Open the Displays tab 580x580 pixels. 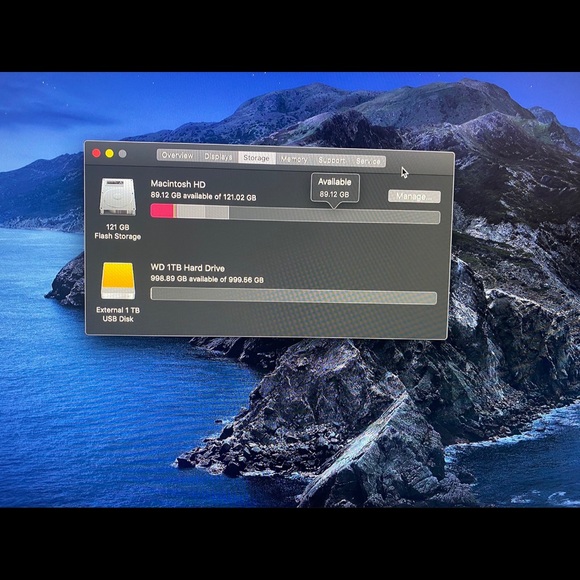[x=218, y=157]
